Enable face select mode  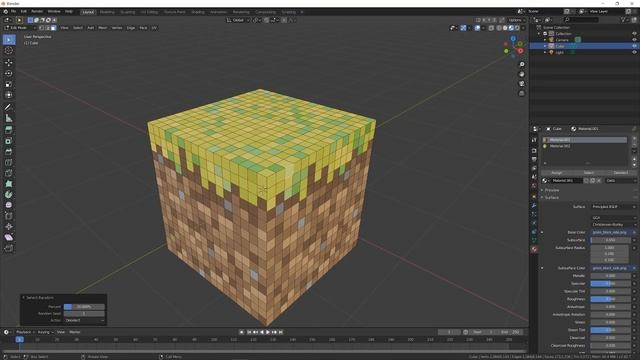(53, 28)
